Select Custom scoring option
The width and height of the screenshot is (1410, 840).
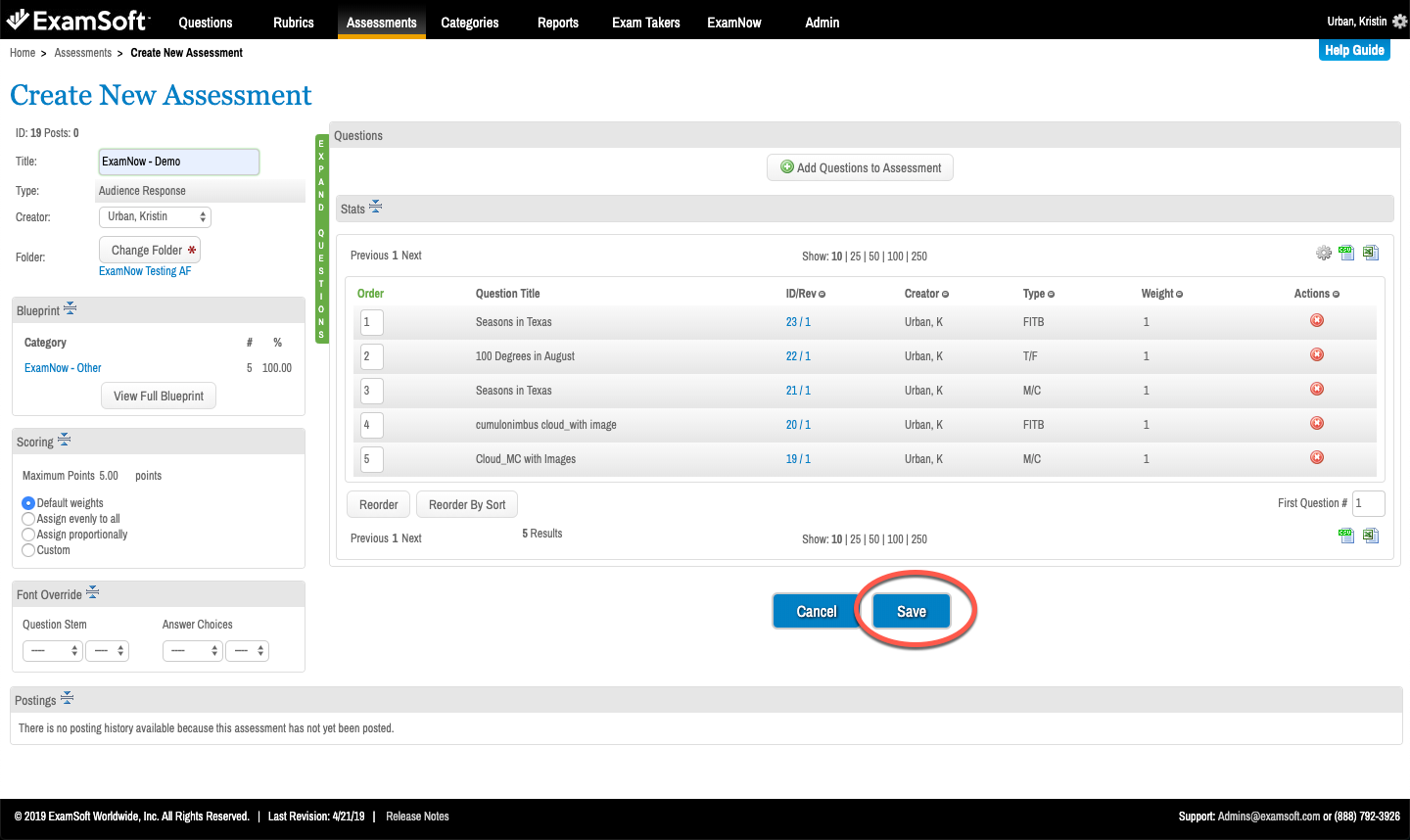click(x=28, y=550)
